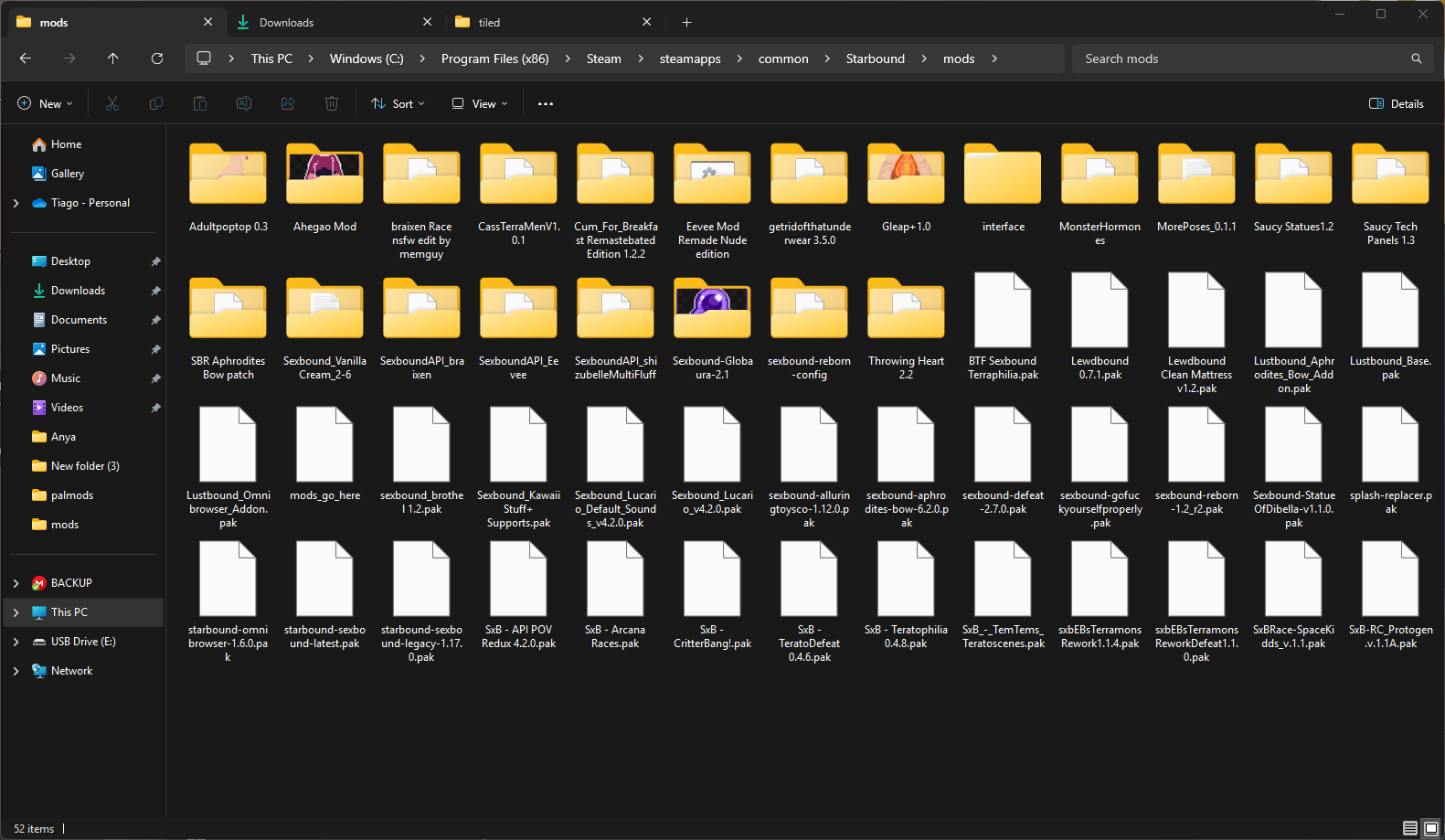
Task: Select Throwing Heart 2.2 folder
Action: coord(906,328)
